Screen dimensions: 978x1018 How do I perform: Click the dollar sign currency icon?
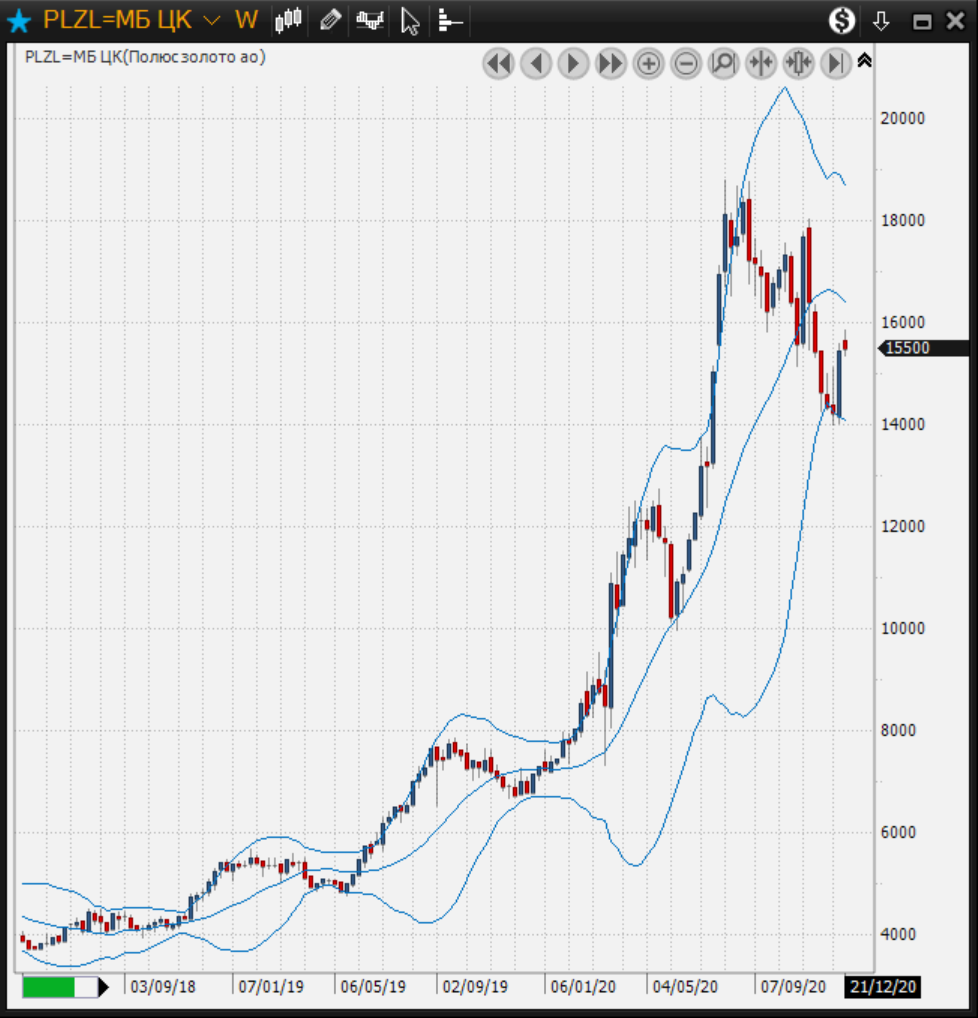click(x=842, y=21)
